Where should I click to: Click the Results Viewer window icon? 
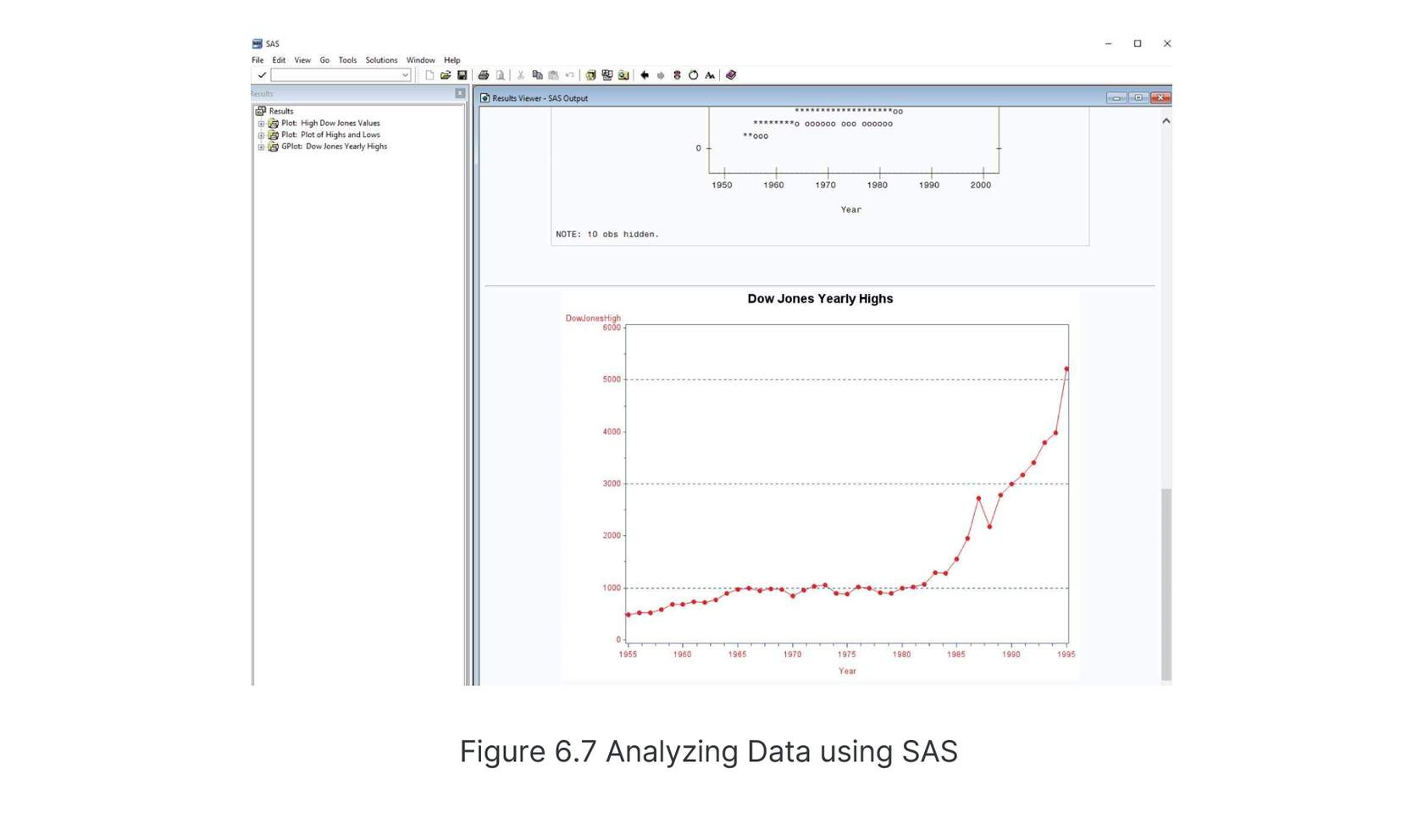point(484,98)
